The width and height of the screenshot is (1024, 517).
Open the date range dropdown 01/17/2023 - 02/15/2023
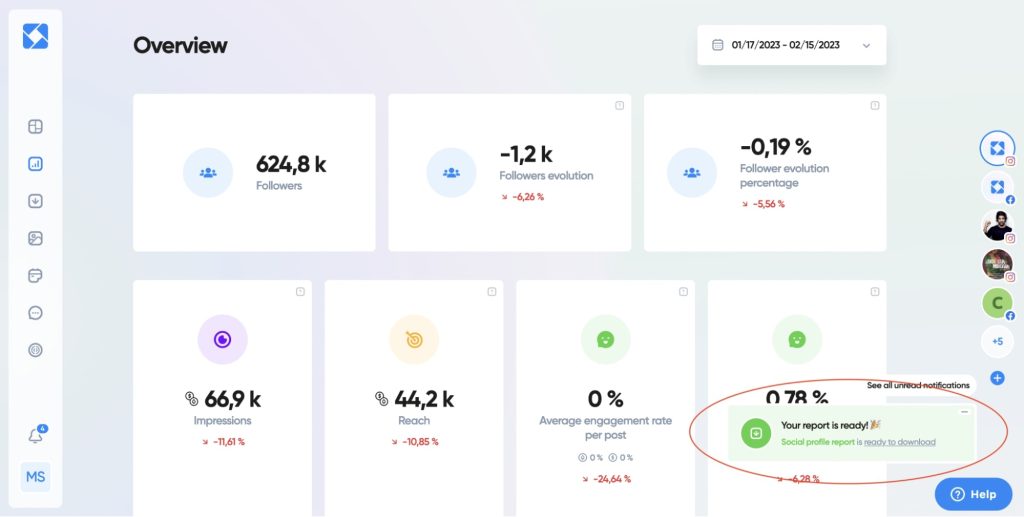click(791, 45)
